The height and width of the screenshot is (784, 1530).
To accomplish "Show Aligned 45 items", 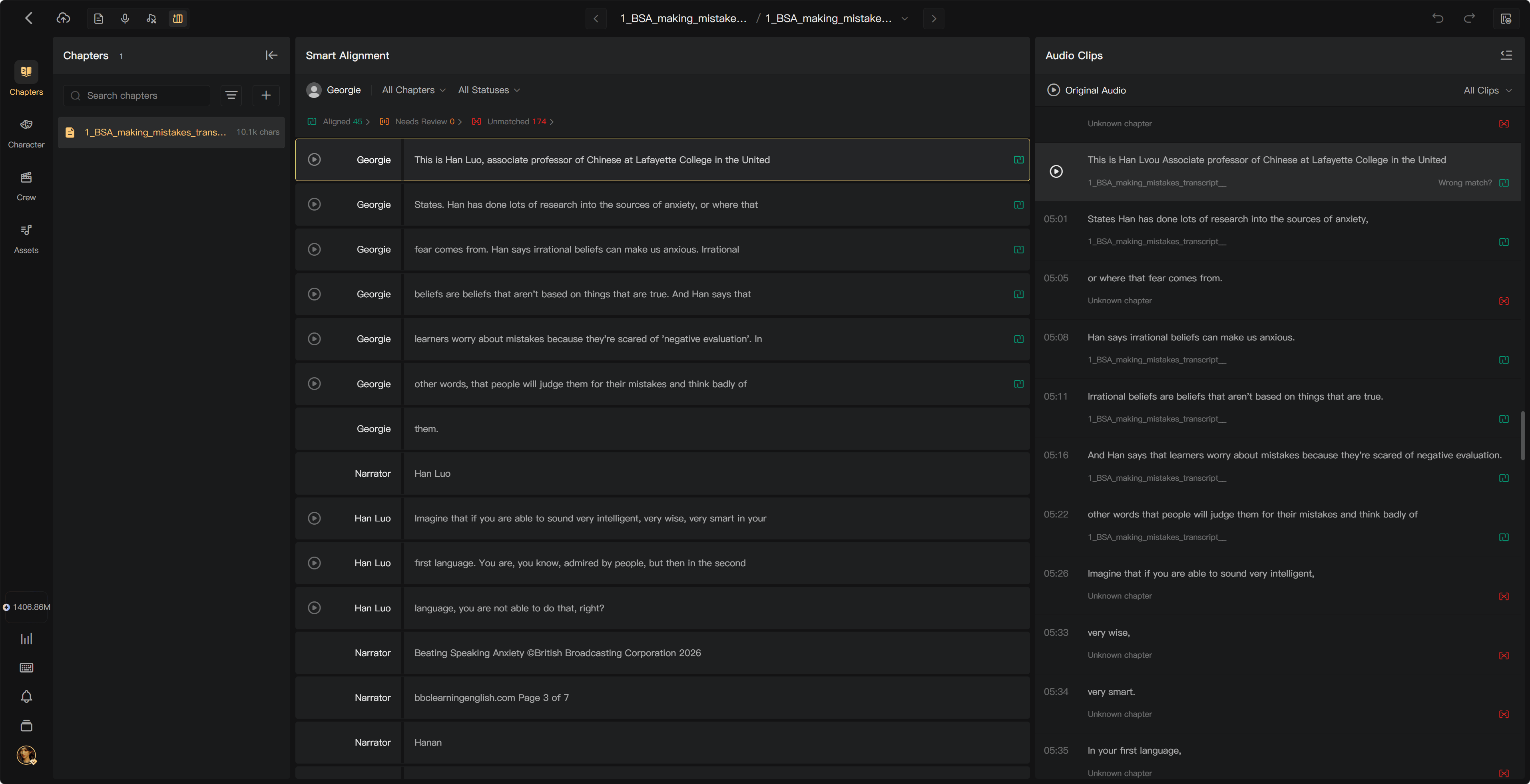I will 339,122.
